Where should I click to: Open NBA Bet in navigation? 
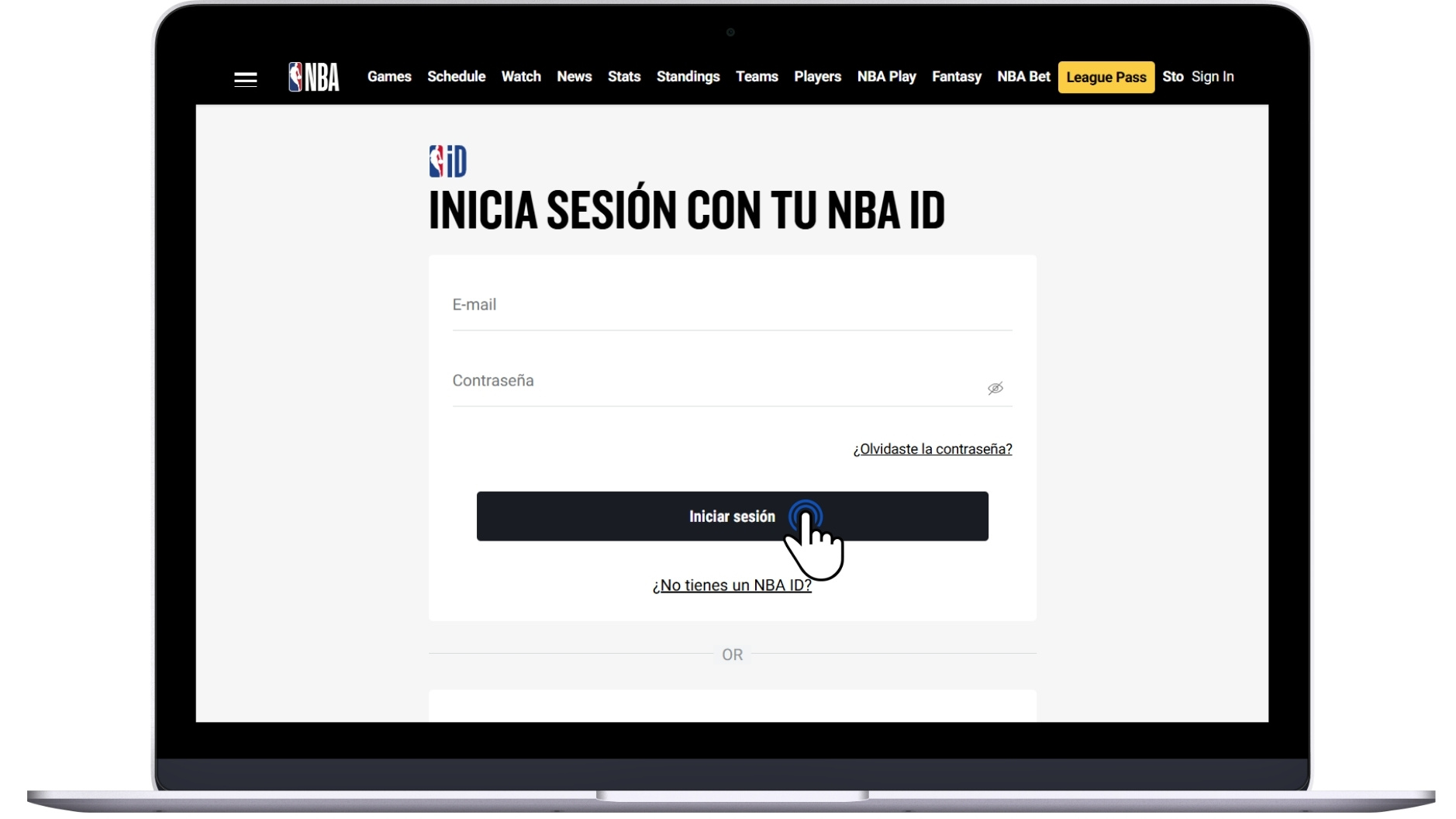1023,77
